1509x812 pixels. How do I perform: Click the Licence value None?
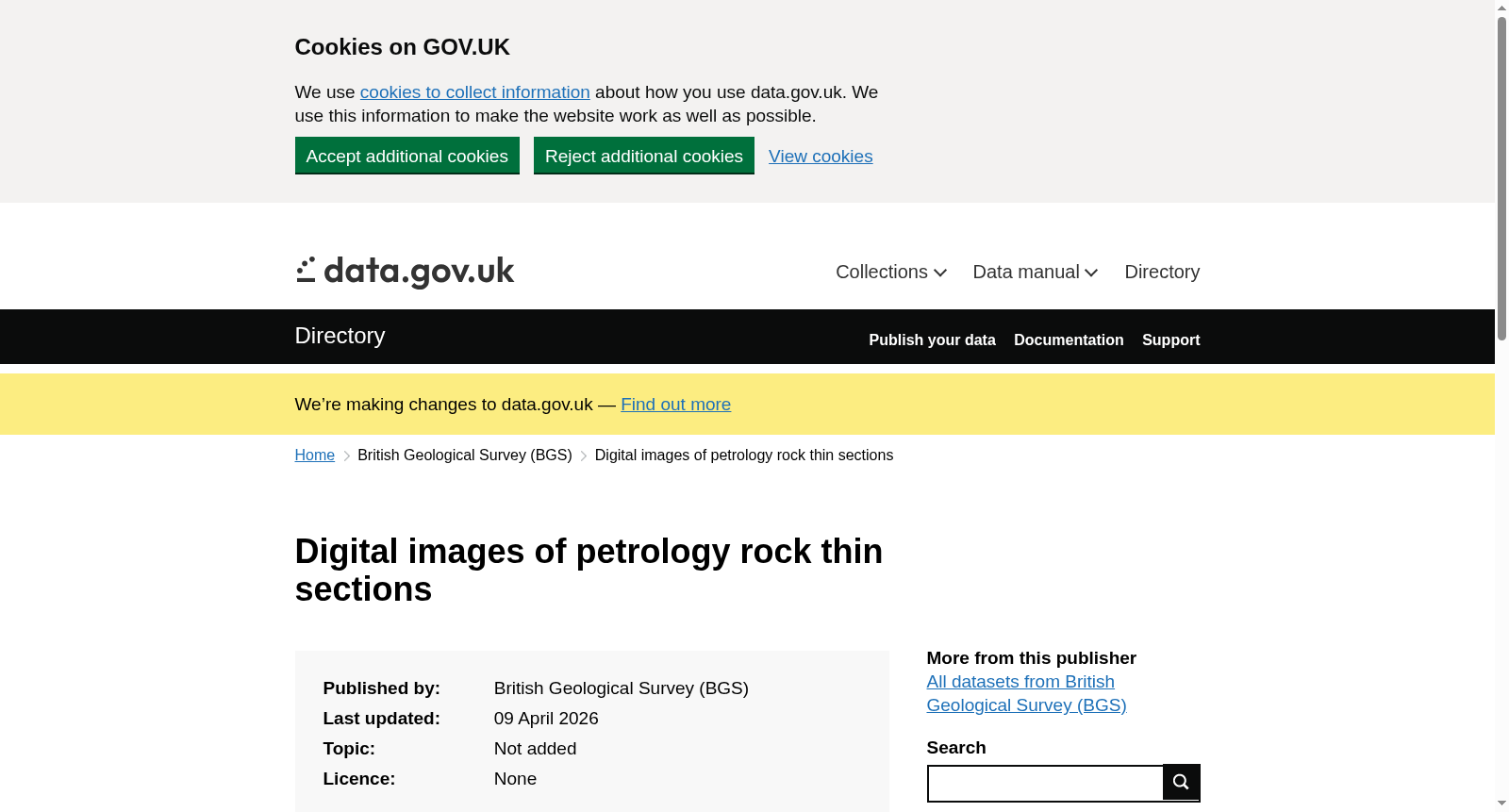click(515, 779)
